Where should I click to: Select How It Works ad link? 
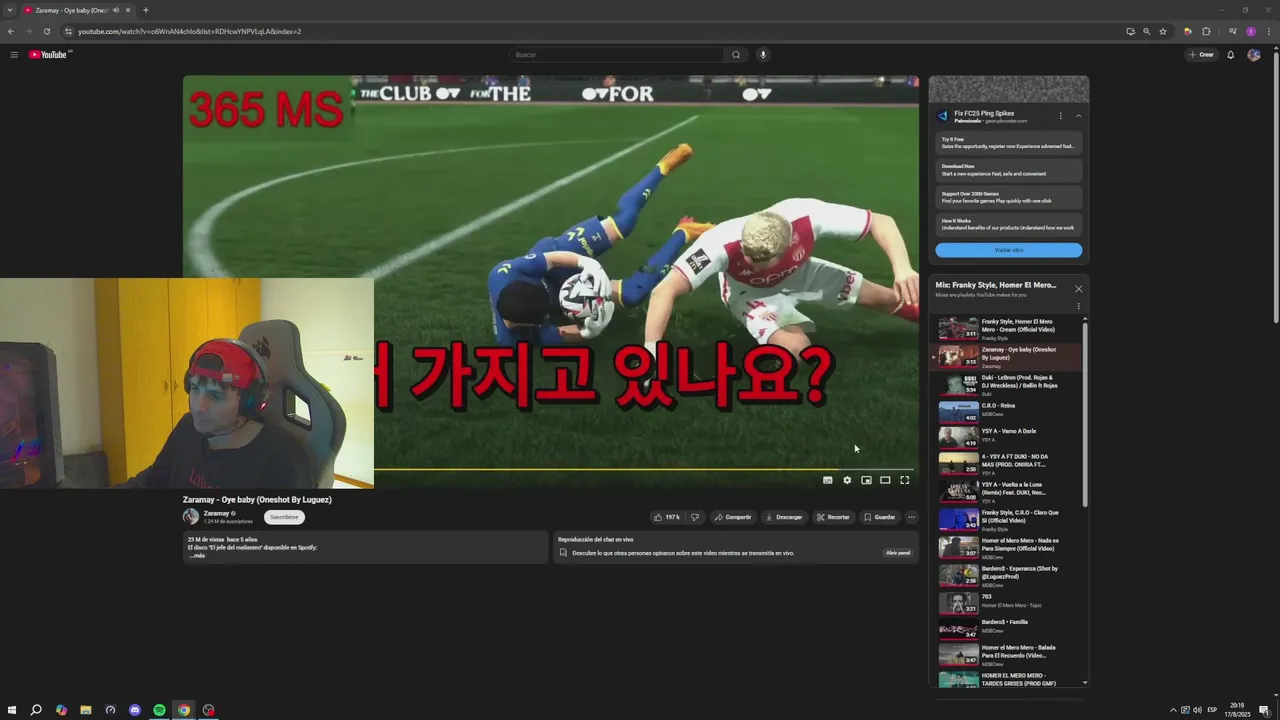(x=1009, y=224)
